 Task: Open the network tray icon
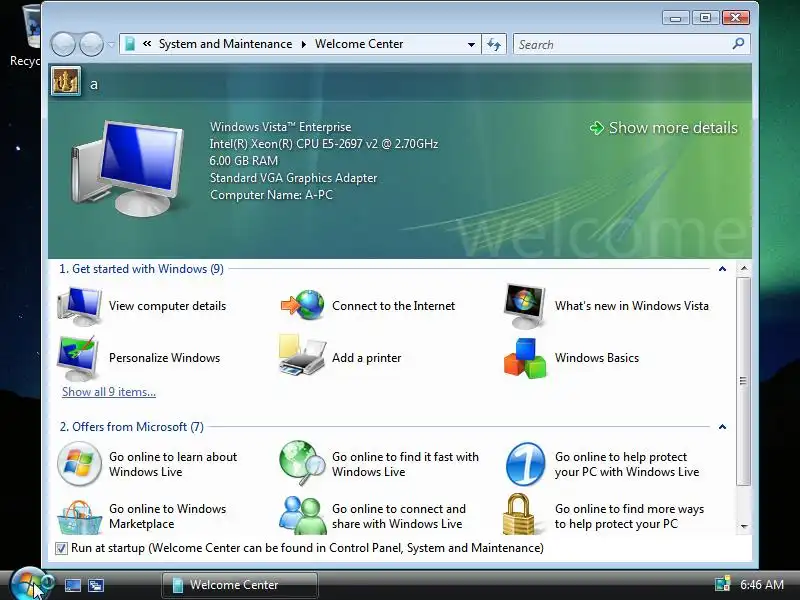pyautogui.click(x=722, y=584)
